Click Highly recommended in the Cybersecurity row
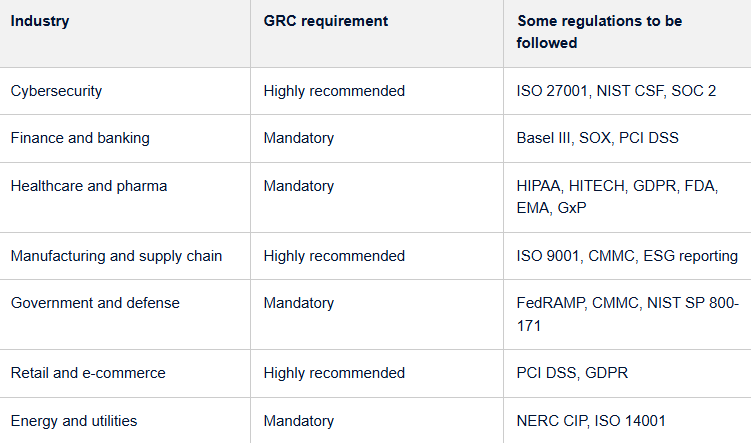Image resolution: width=751 pixels, height=443 pixels. [334, 91]
